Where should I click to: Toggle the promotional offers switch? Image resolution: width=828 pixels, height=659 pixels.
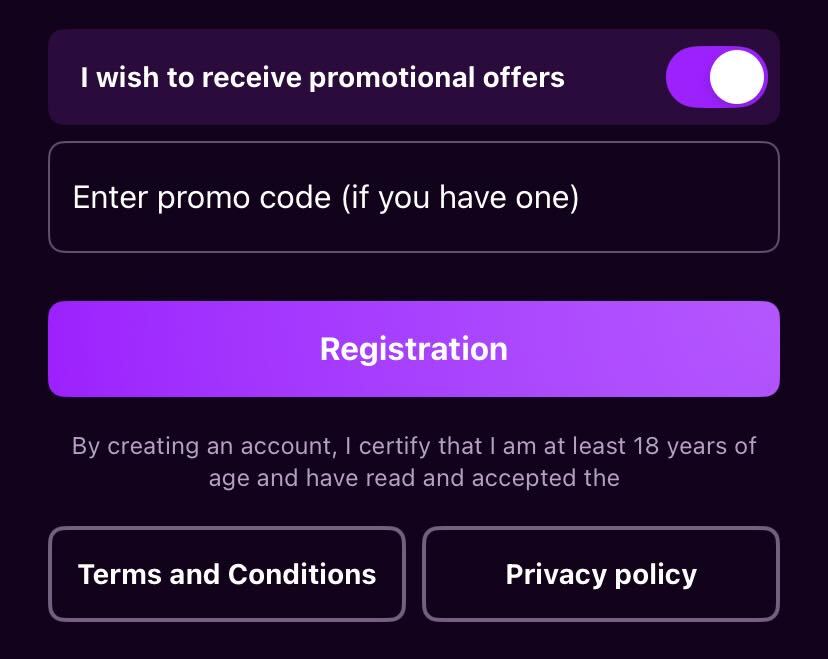pyautogui.click(x=716, y=77)
